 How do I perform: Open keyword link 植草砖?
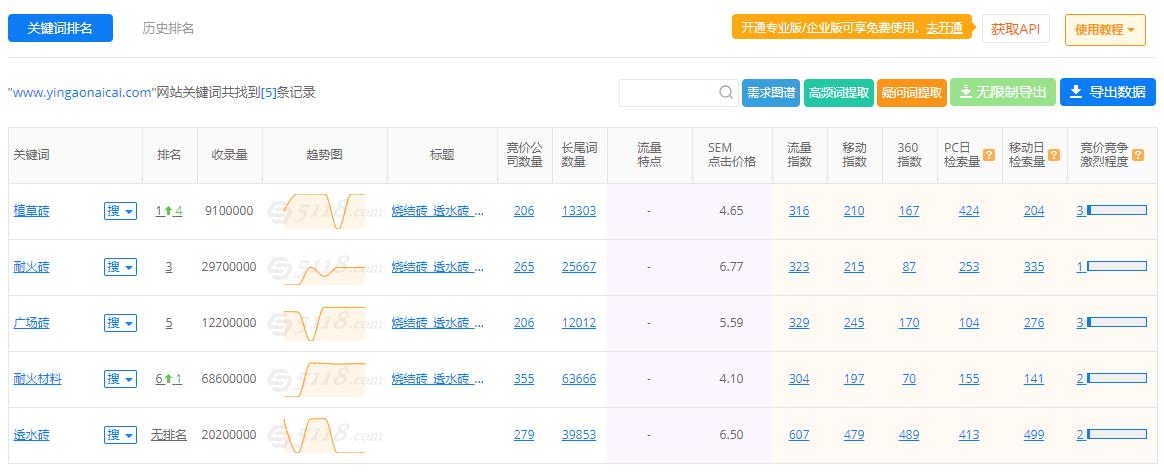pyautogui.click(x=32, y=211)
